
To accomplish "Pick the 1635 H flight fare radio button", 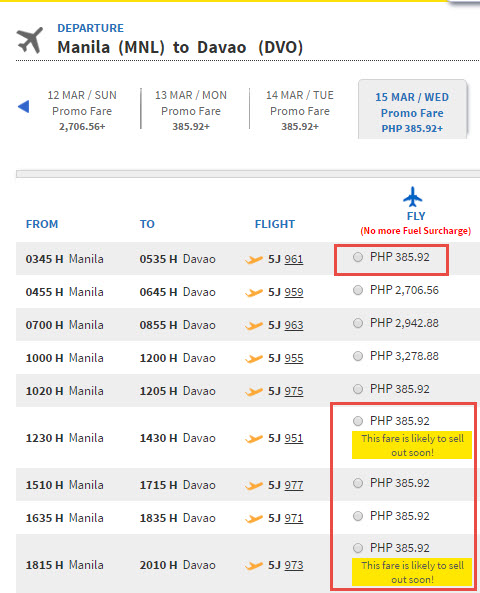I will click(x=358, y=516).
